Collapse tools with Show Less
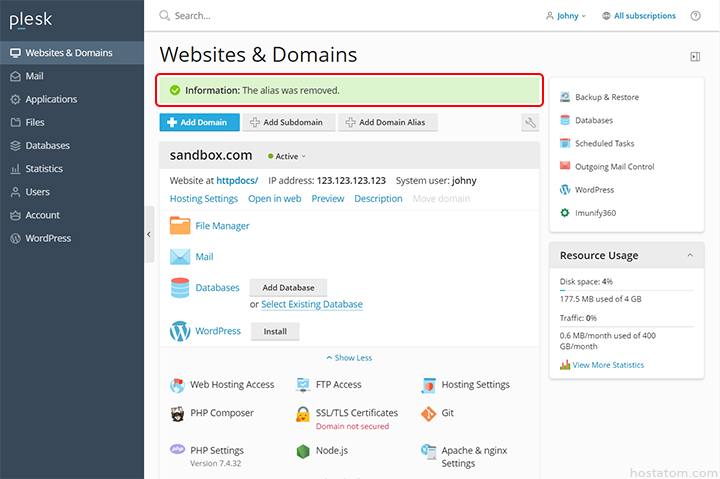 point(349,358)
